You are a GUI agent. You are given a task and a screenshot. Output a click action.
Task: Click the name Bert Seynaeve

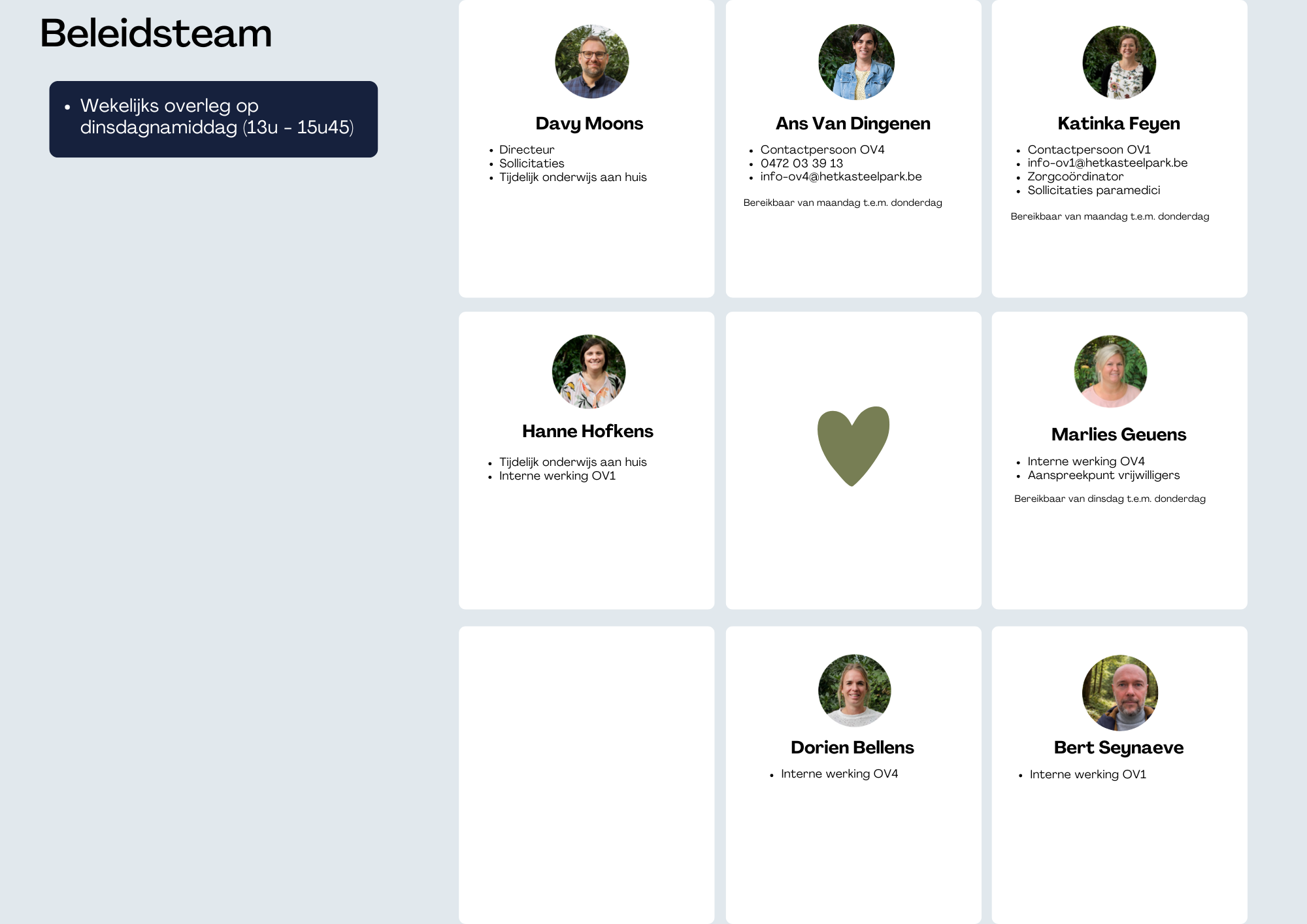[1118, 748]
